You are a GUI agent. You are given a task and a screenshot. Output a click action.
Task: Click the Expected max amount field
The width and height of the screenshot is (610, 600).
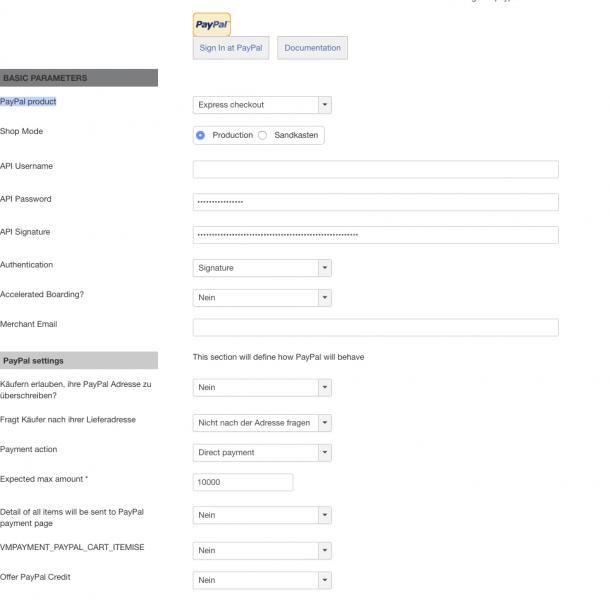pos(242,483)
